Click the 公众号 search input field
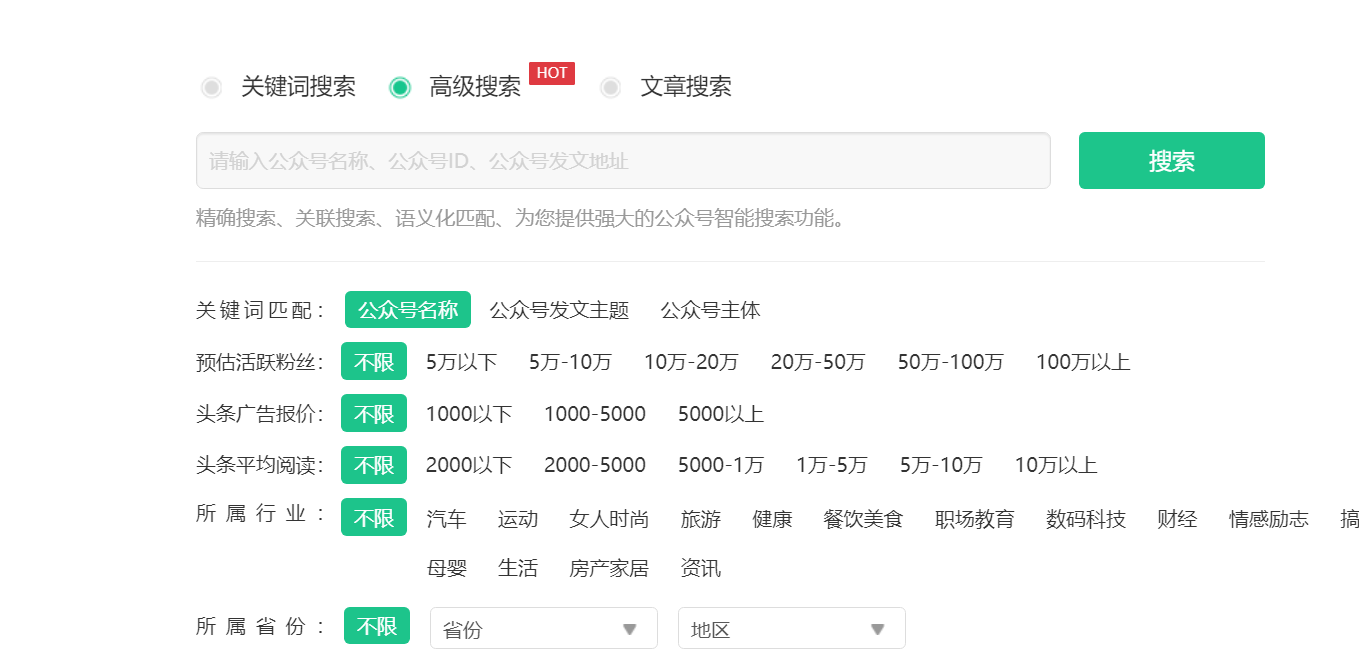This screenshot has width=1359, height=665. pos(622,161)
